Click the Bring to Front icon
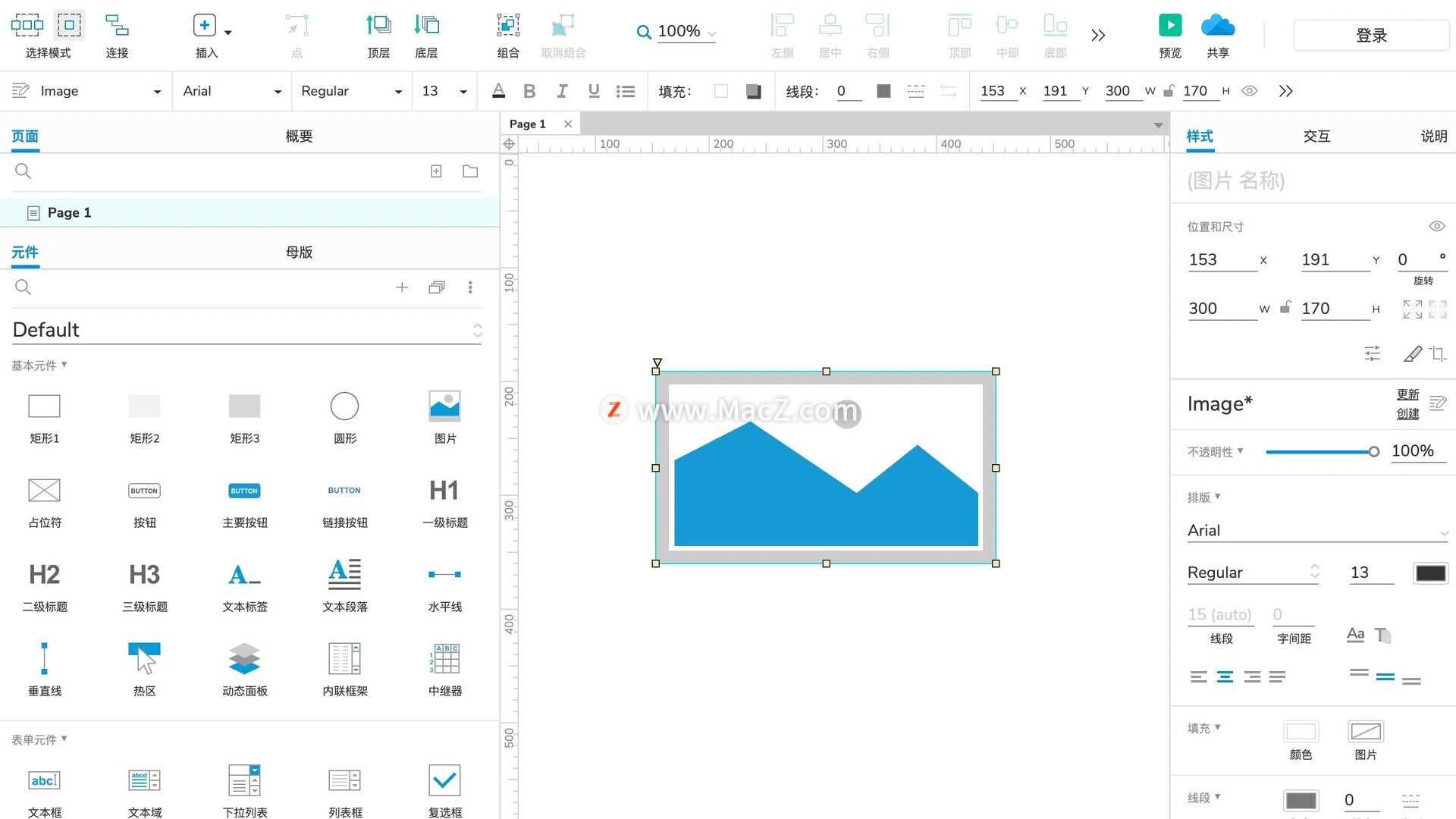The height and width of the screenshot is (819, 1456). pyautogui.click(x=378, y=25)
